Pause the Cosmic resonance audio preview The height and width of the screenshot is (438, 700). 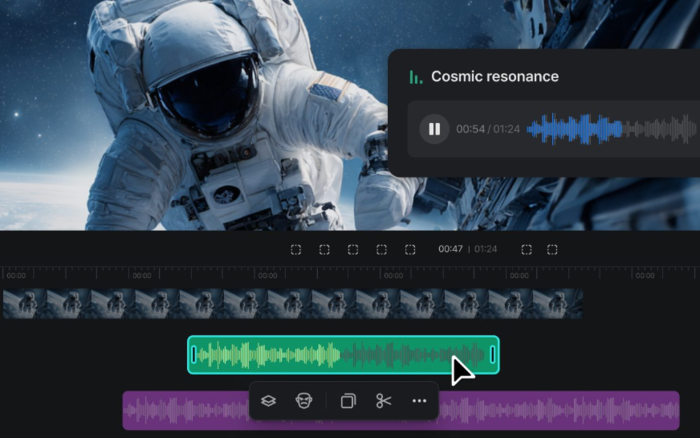(x=434, y=129)
